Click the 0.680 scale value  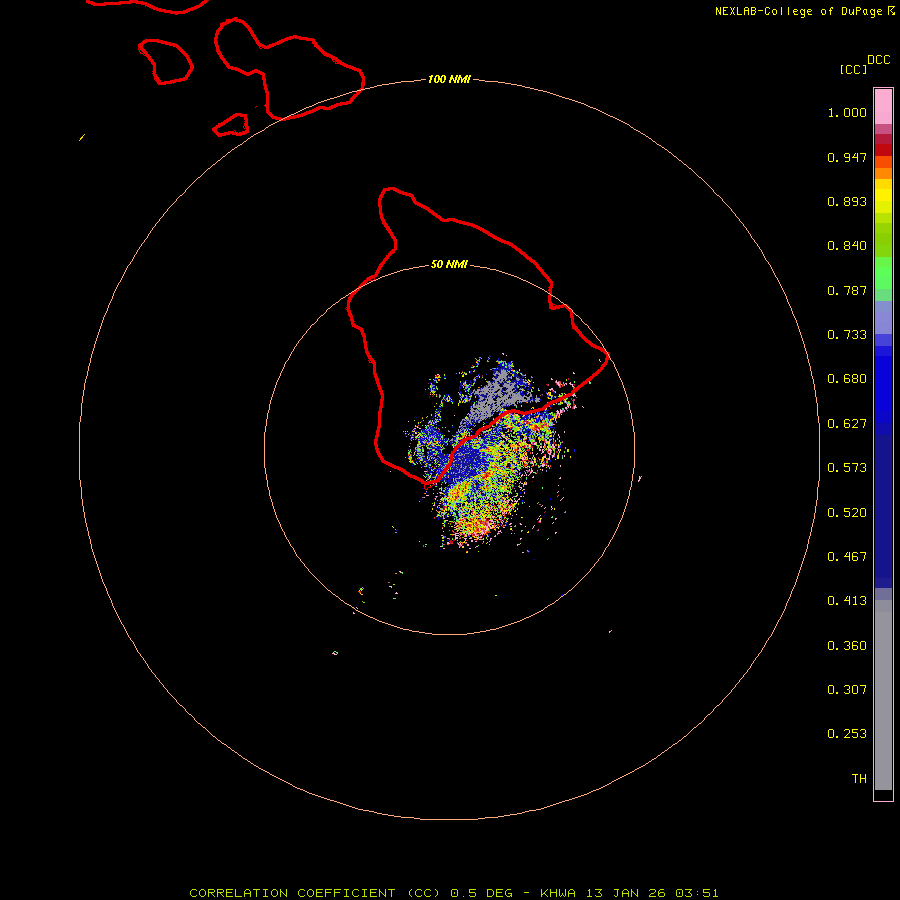pyautogui.click(x=847, y=379)
